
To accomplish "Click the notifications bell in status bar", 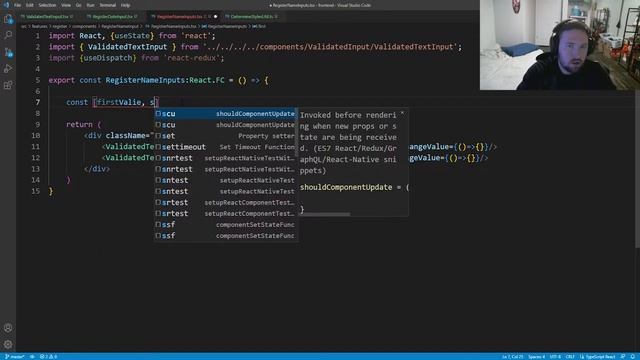I will (633, 357).
